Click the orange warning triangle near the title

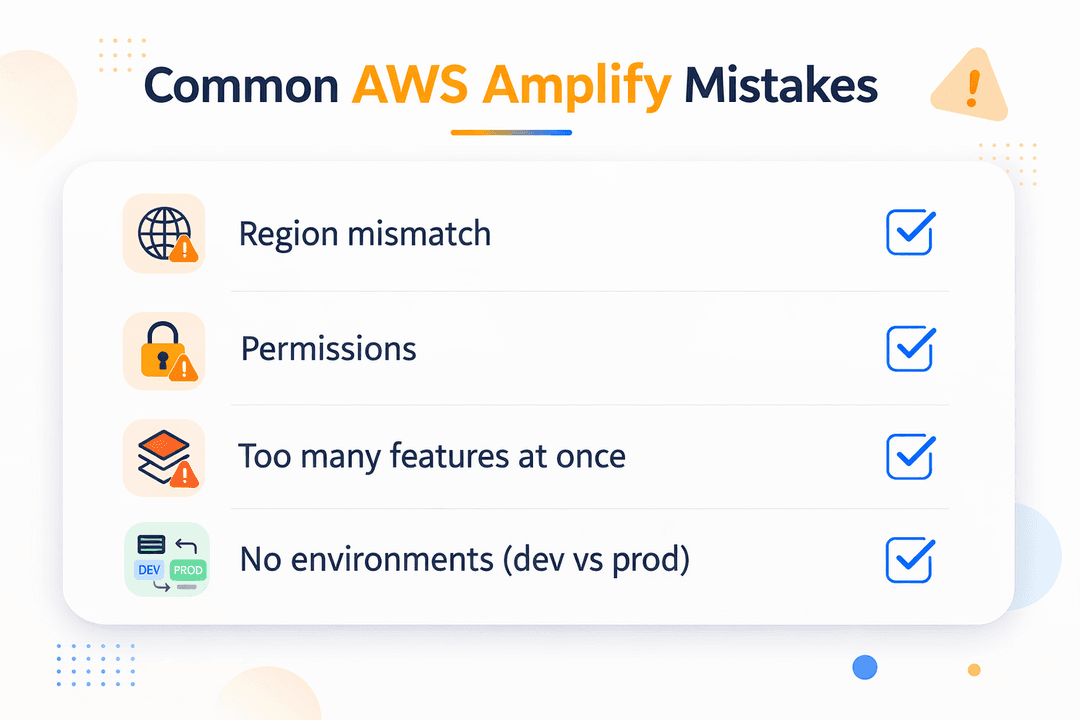(970, 85)
